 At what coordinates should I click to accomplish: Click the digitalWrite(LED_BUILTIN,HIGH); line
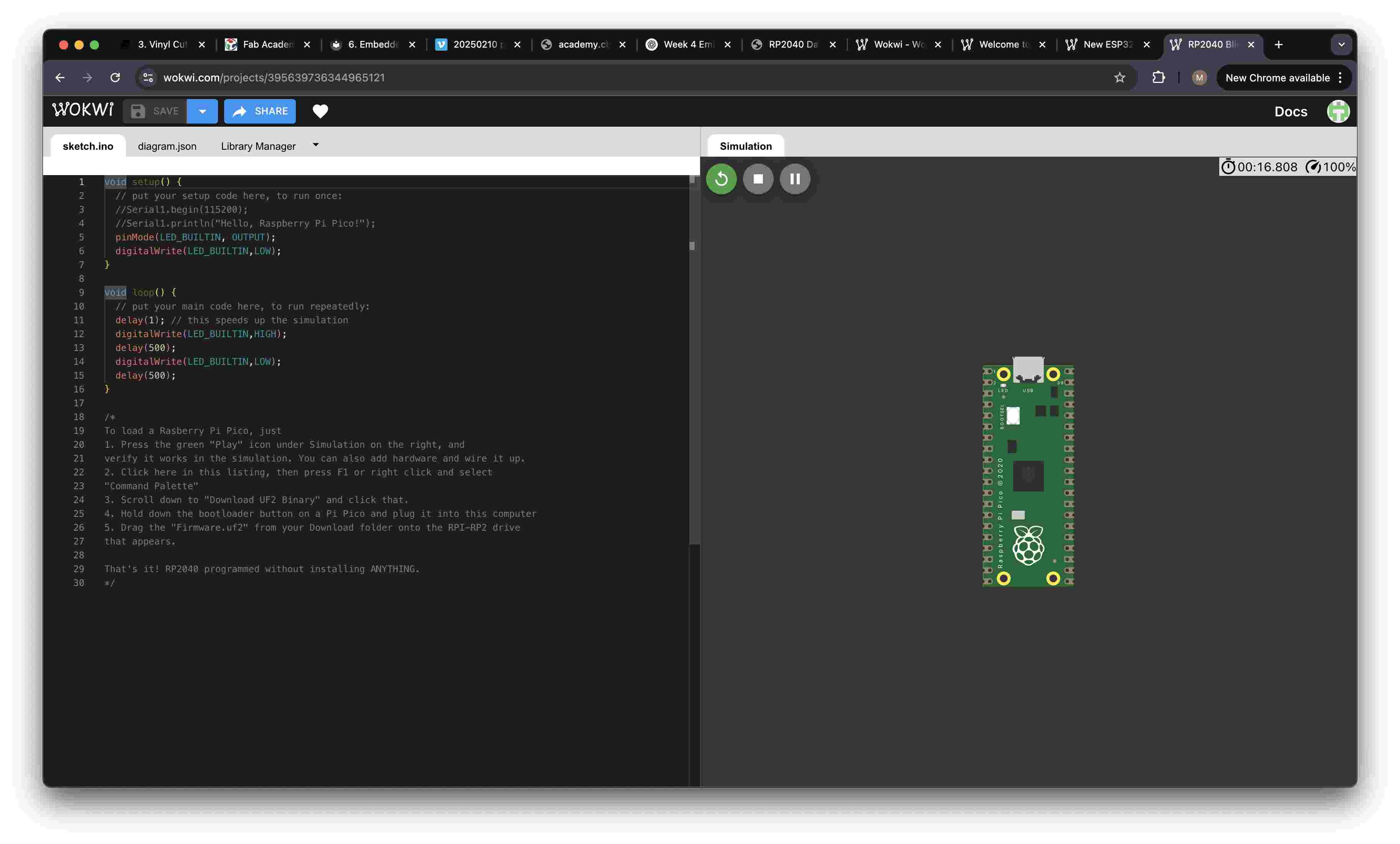point(201,334)
